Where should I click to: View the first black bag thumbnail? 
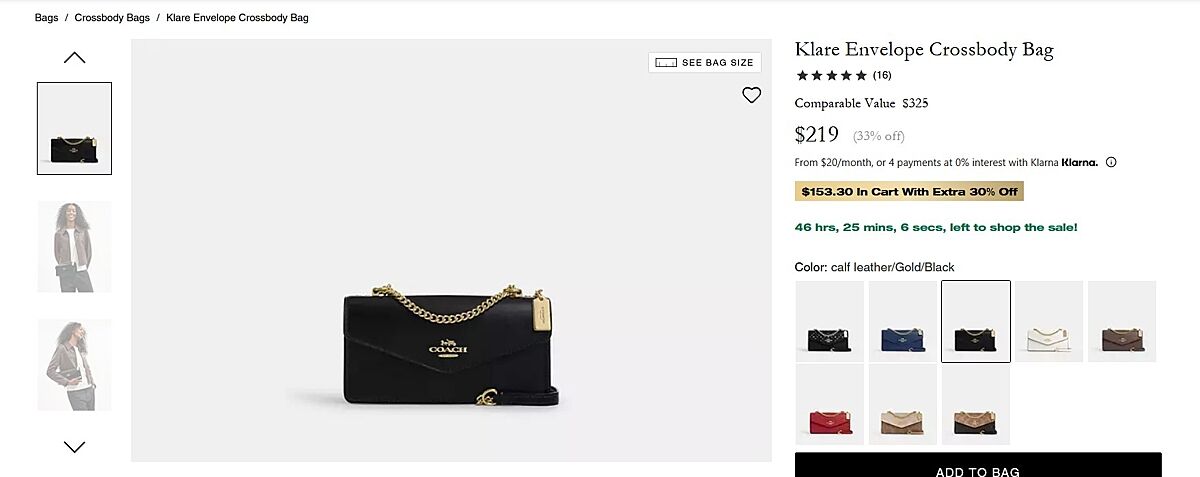(75, 129)
